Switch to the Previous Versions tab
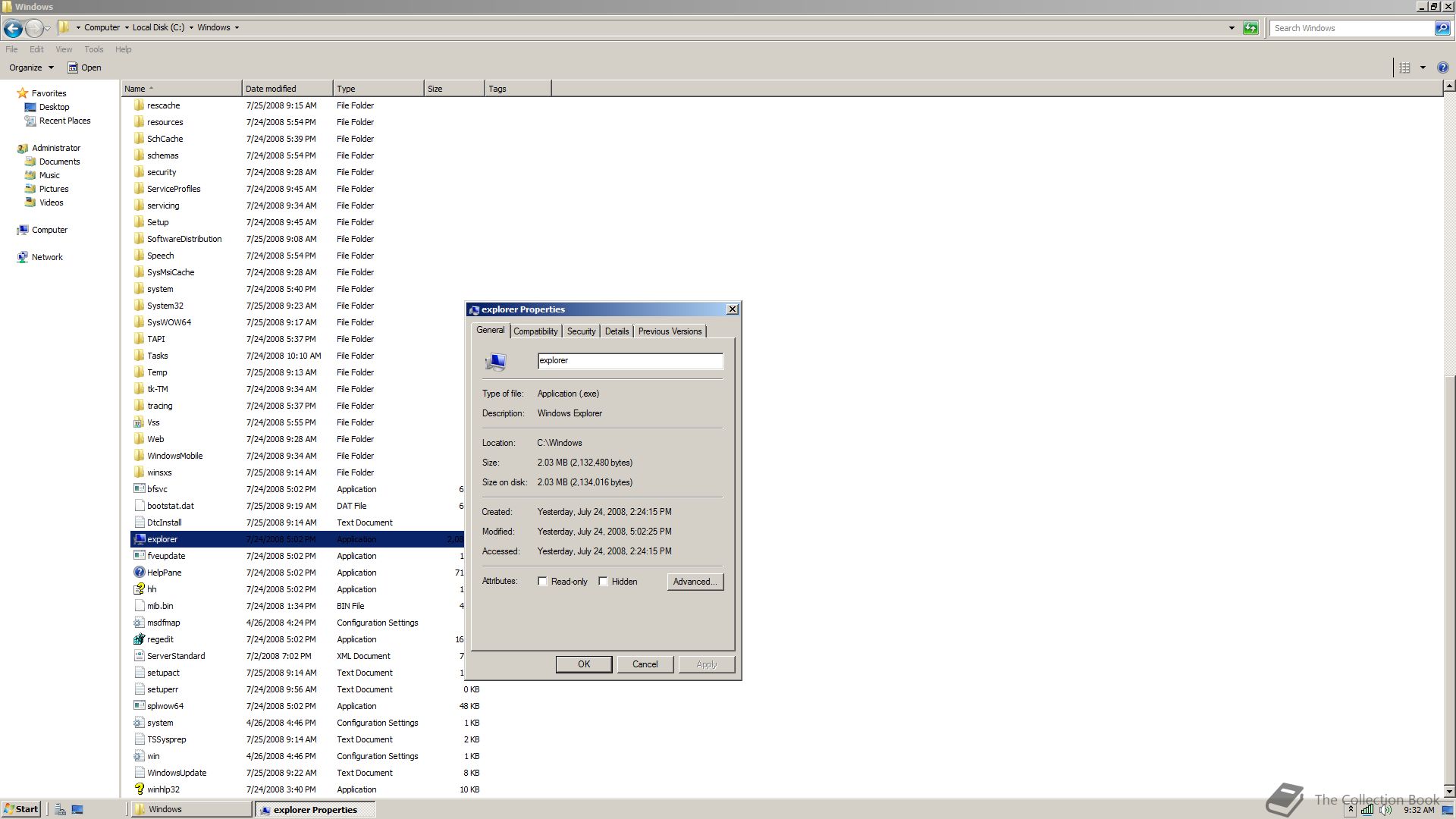Image resolution: width=1456 pixels, height=819 pixels. (670, 331)
